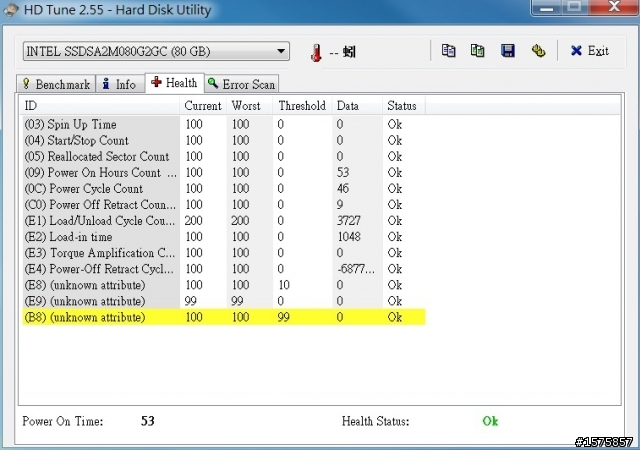Select the (E4) Power-Off Retract Cycle row
Viewport: 640px width, 450px height.
224,269
